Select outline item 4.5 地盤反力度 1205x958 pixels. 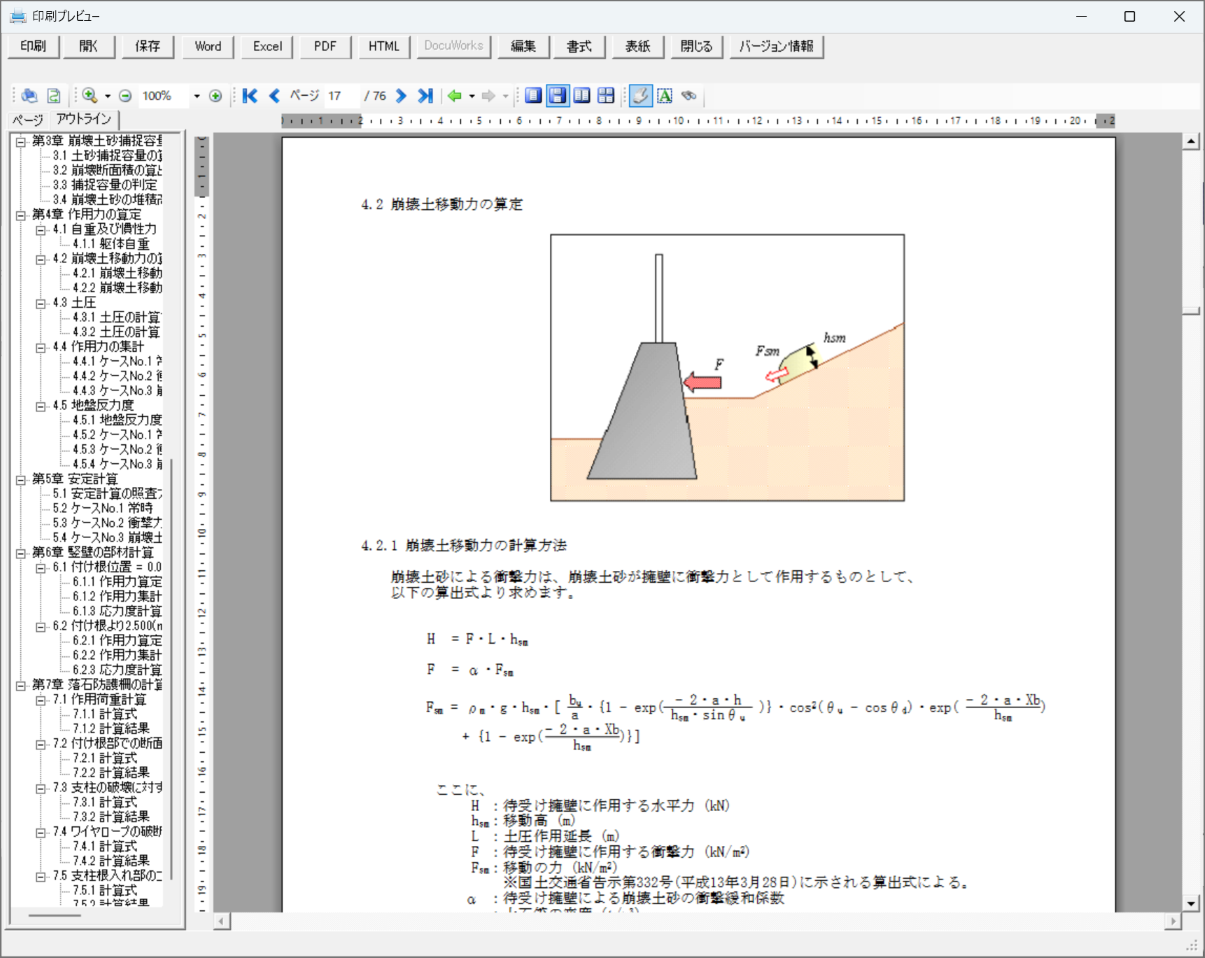coord(93,405)
